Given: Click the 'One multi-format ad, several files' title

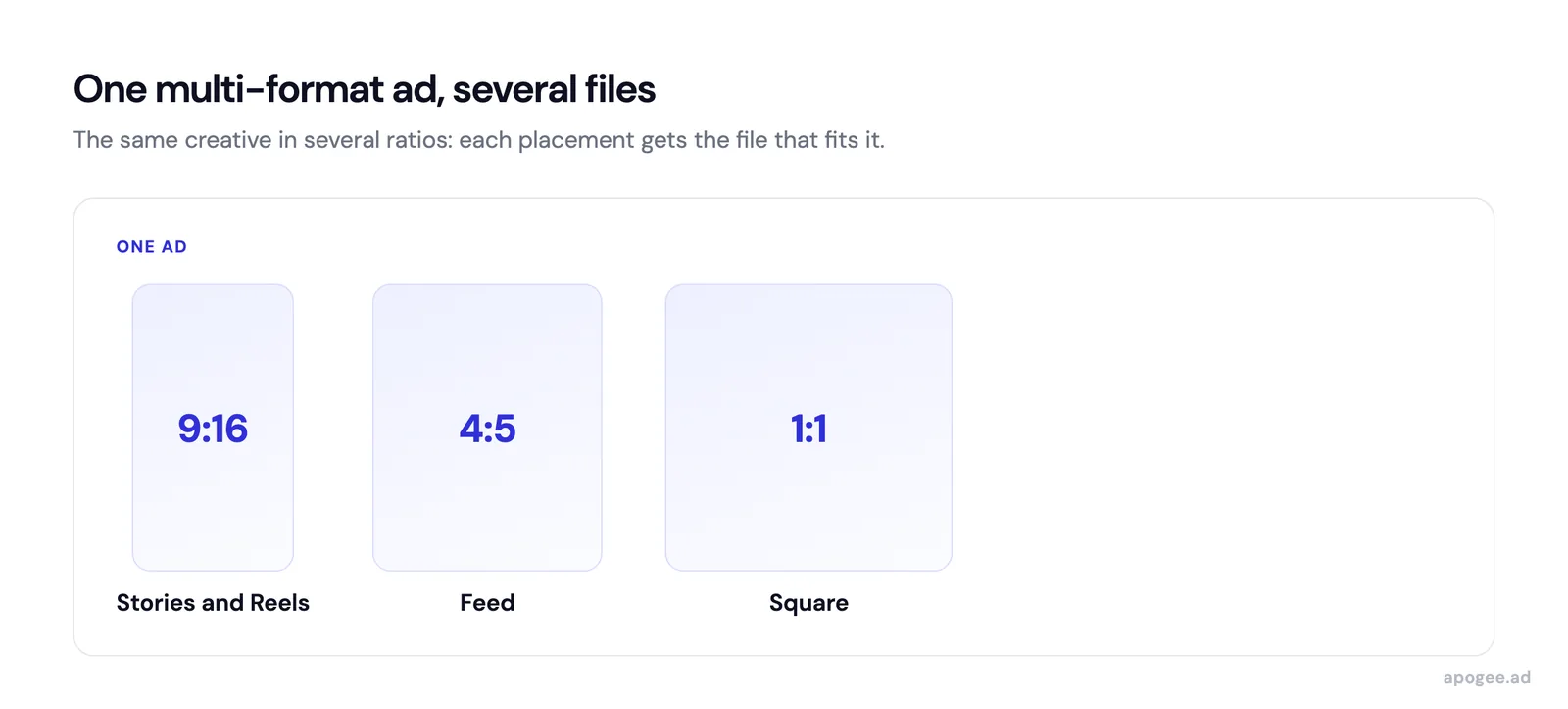Looking at the screenshot, I should point(365,89).
